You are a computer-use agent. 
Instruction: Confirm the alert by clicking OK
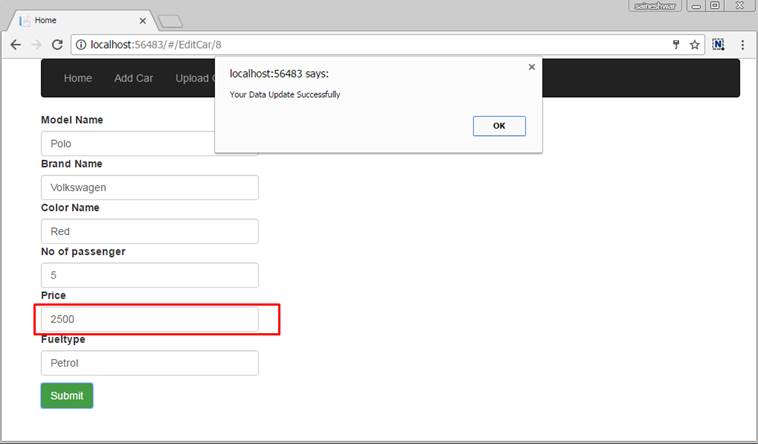coord(499,126)
